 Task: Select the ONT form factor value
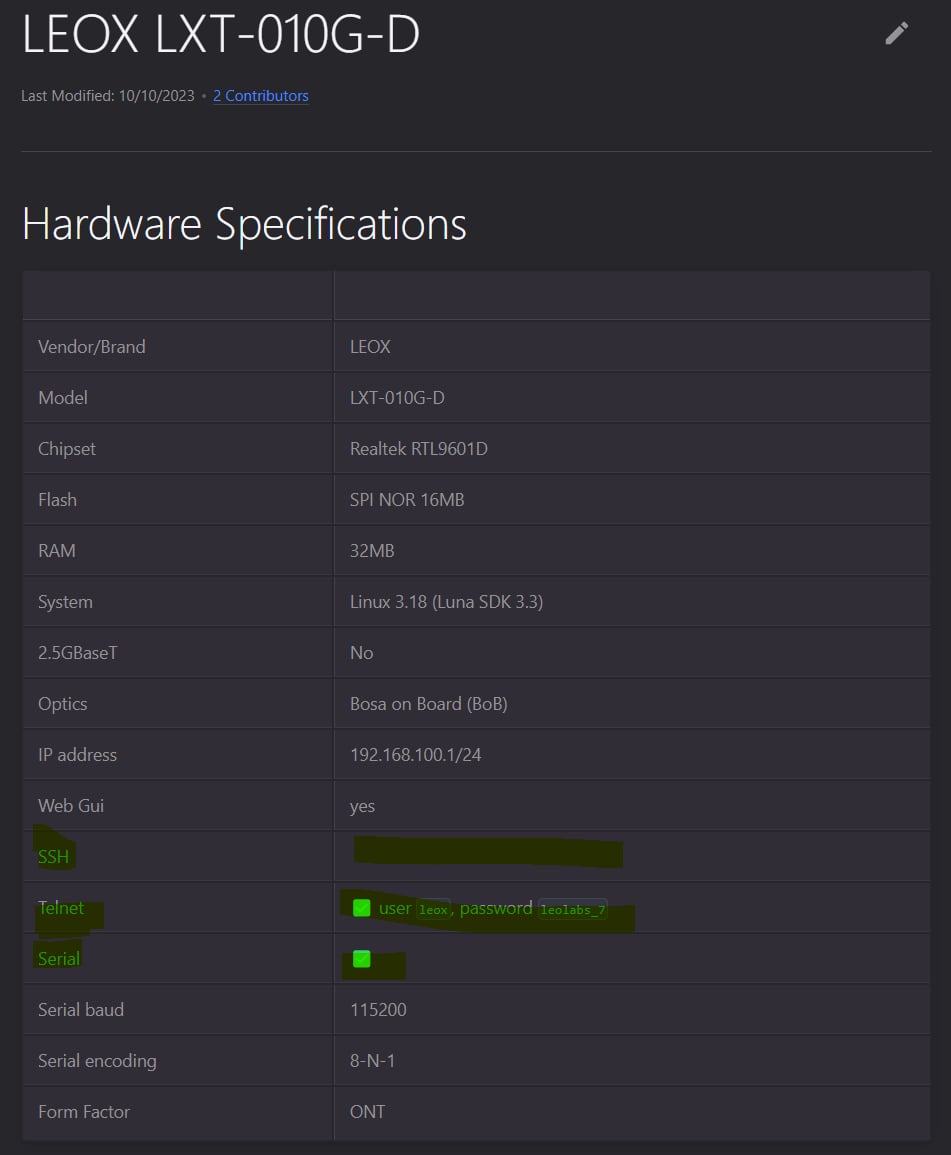tap(367, 1112)
